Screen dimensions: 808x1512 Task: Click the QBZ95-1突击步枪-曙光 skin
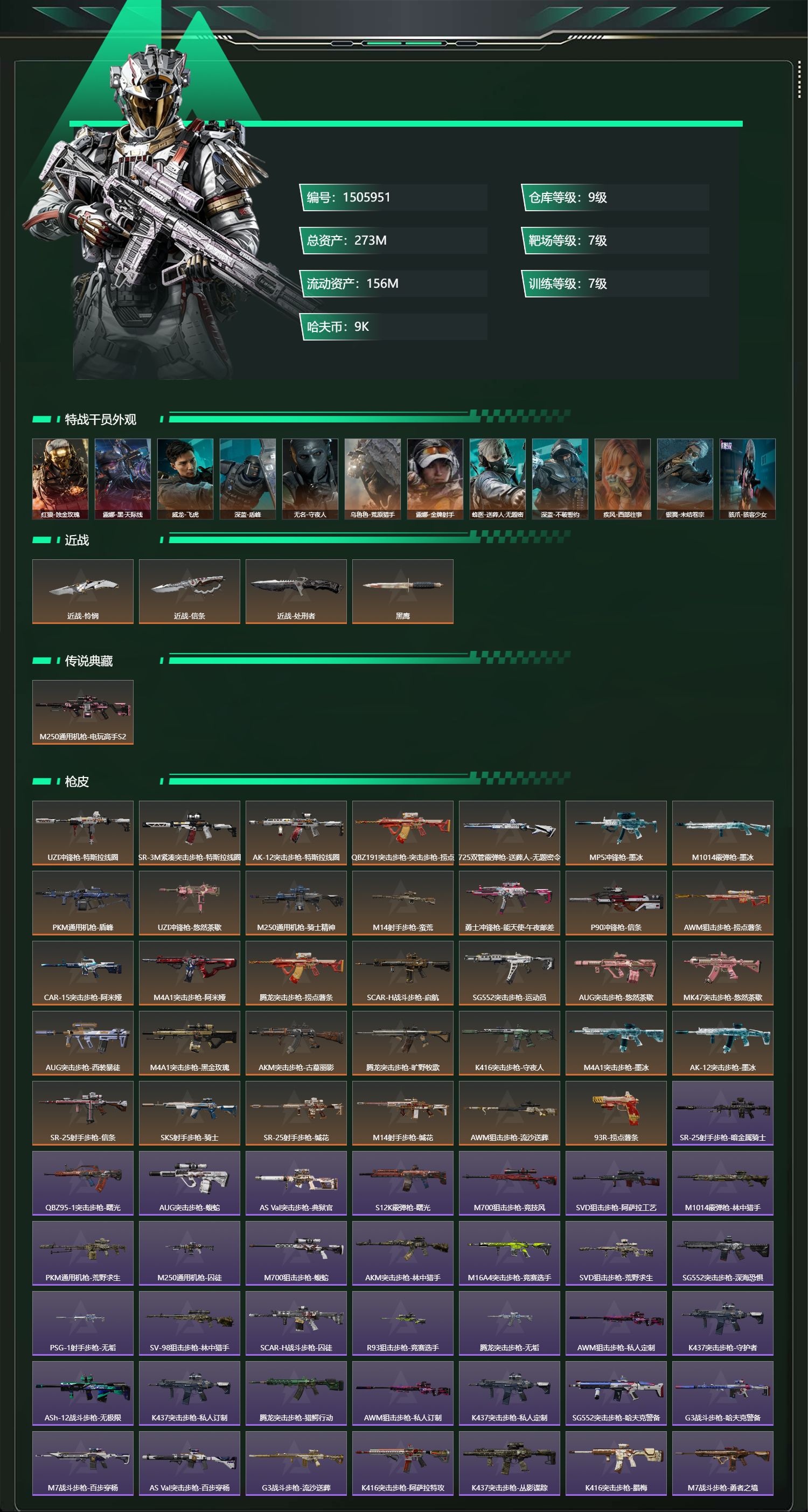tap(83, 1183)
